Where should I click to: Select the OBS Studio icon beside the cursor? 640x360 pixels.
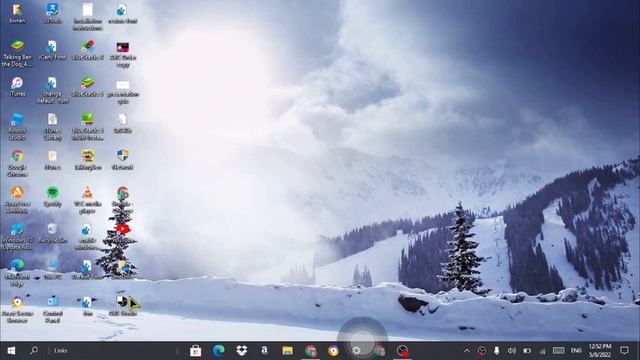click(x=122, y=306)
